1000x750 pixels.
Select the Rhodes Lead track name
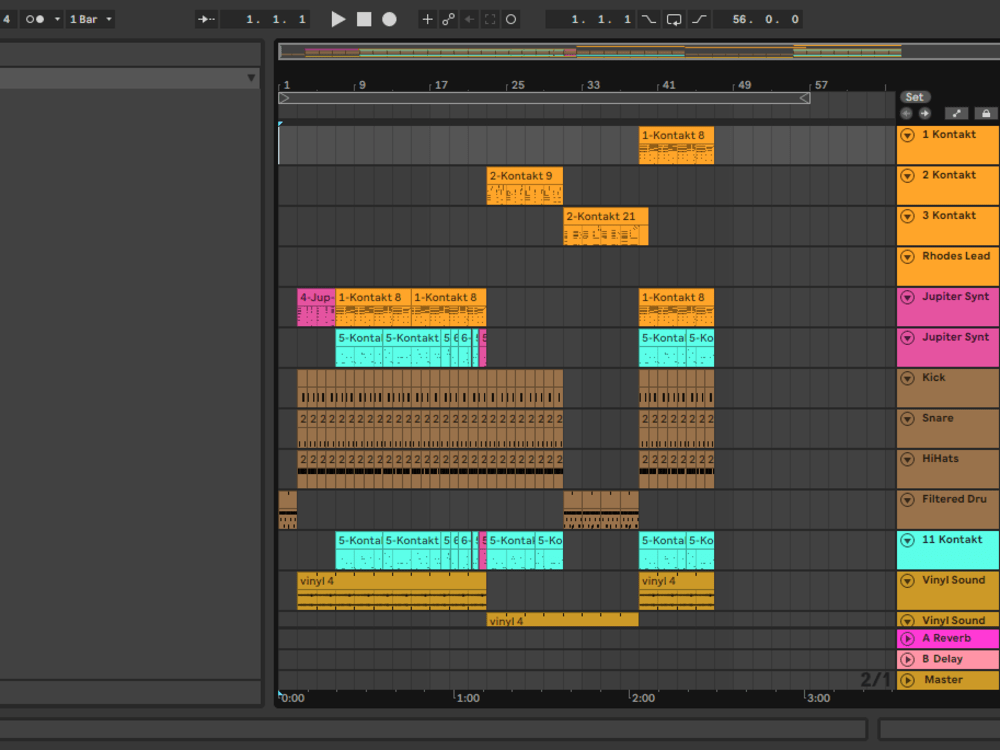956,256
